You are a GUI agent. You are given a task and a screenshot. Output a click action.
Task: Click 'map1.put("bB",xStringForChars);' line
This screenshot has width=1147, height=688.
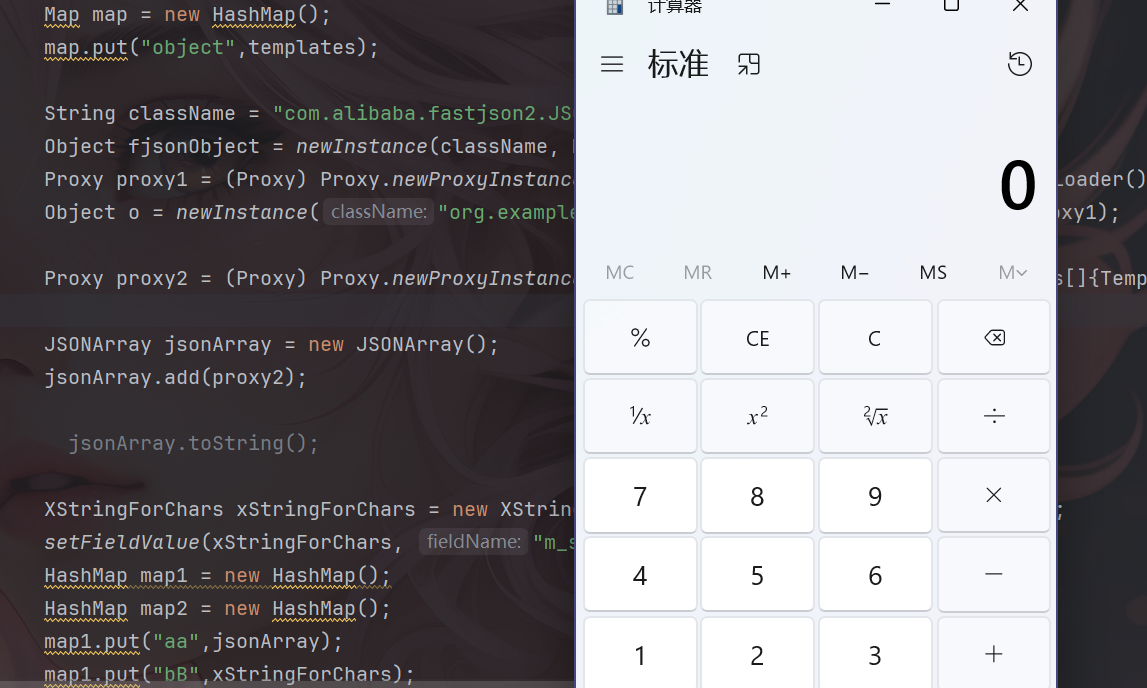pyautogui.click(x=229, y=673)
